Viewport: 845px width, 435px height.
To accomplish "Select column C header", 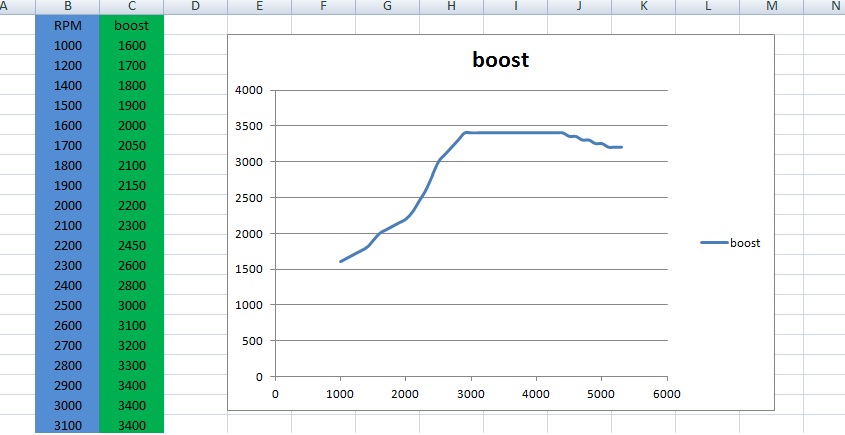I will [131, 6].
